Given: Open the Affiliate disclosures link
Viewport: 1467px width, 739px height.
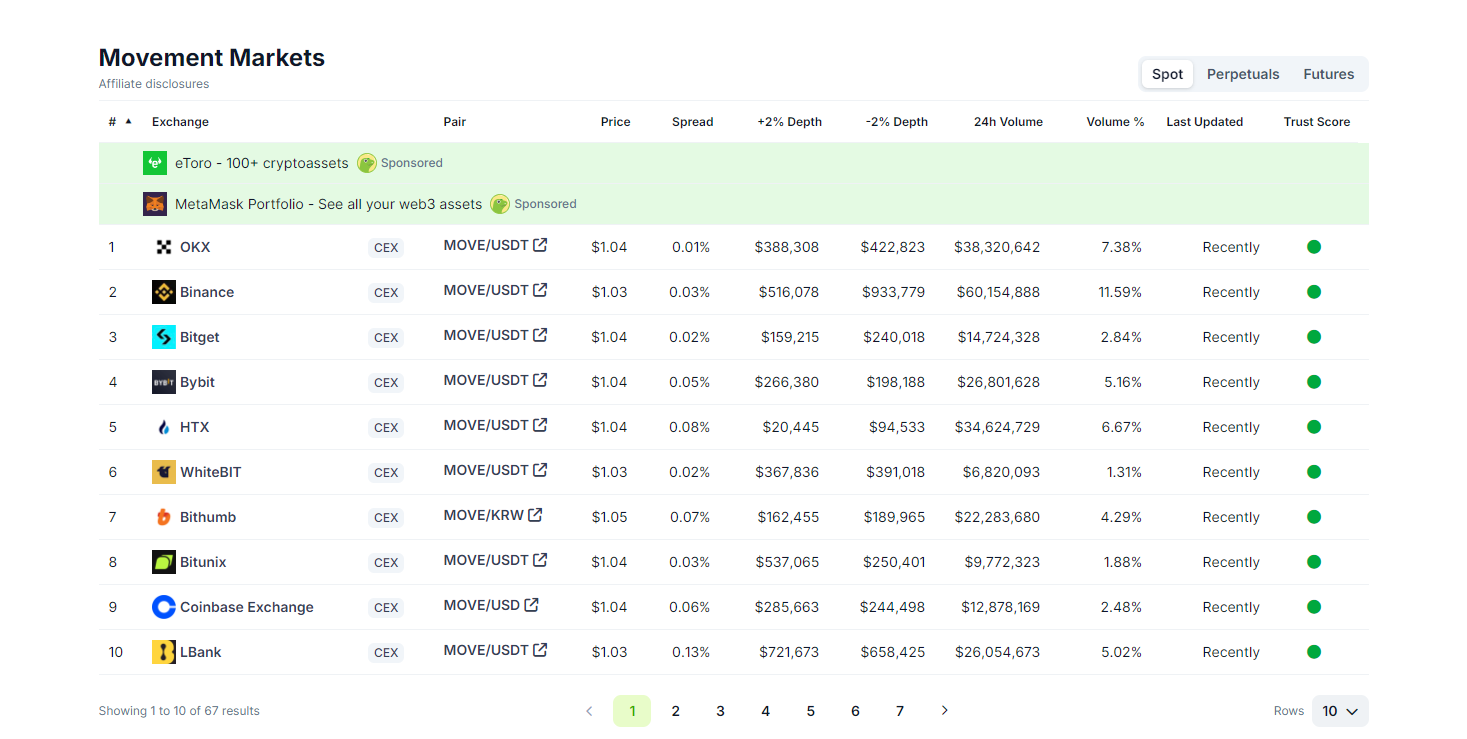Looking at the screenshot, I should [x=154, y=84].
